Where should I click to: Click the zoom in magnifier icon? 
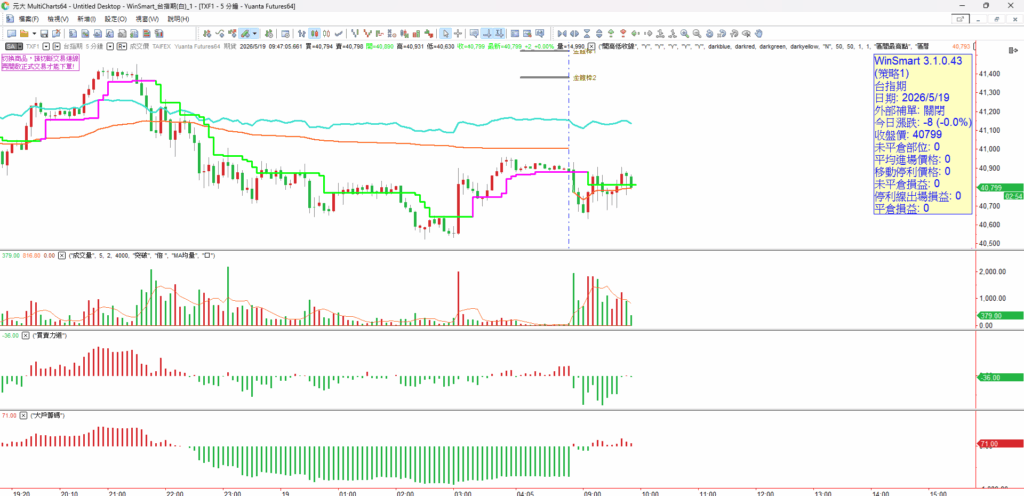point(684,33)
